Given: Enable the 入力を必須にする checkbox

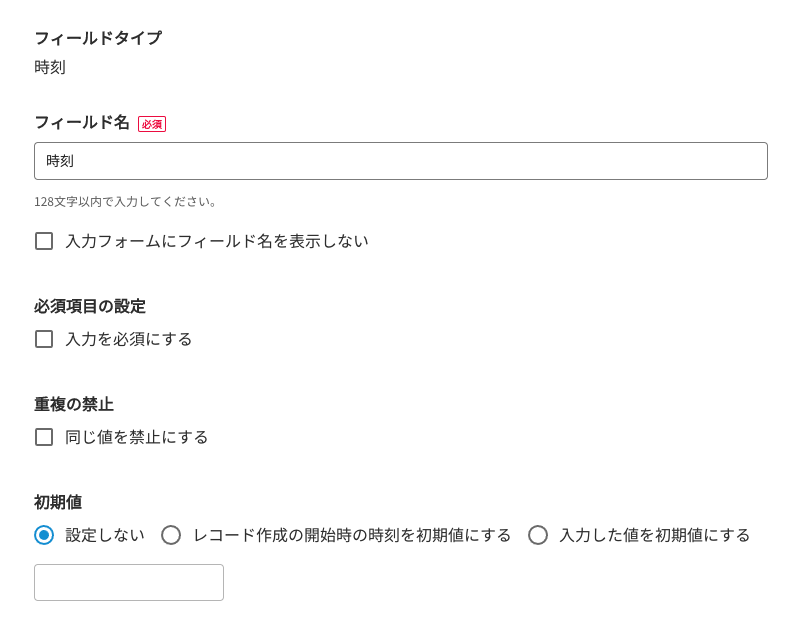Looking at the screenshot, I should click(x=44, y=339).
